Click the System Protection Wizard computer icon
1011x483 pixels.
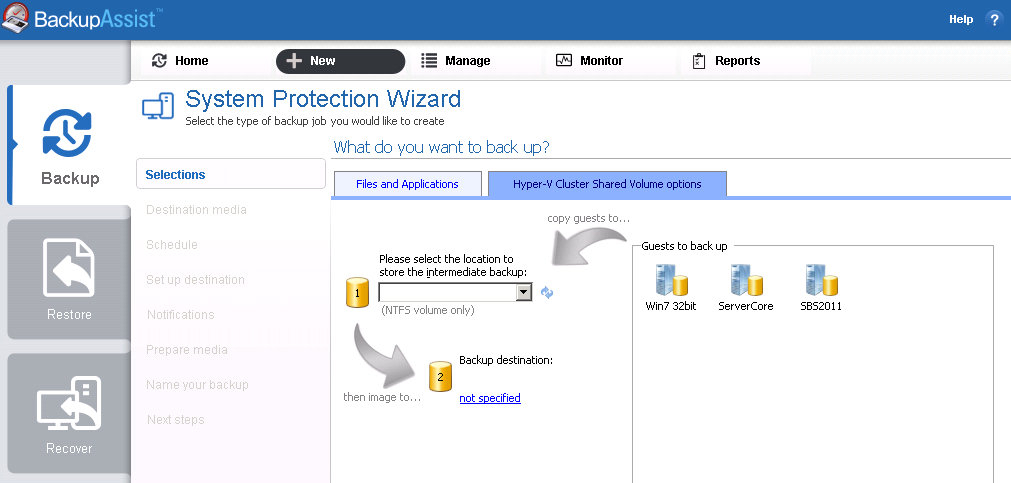pyautogui.click(x=158, y=106)
